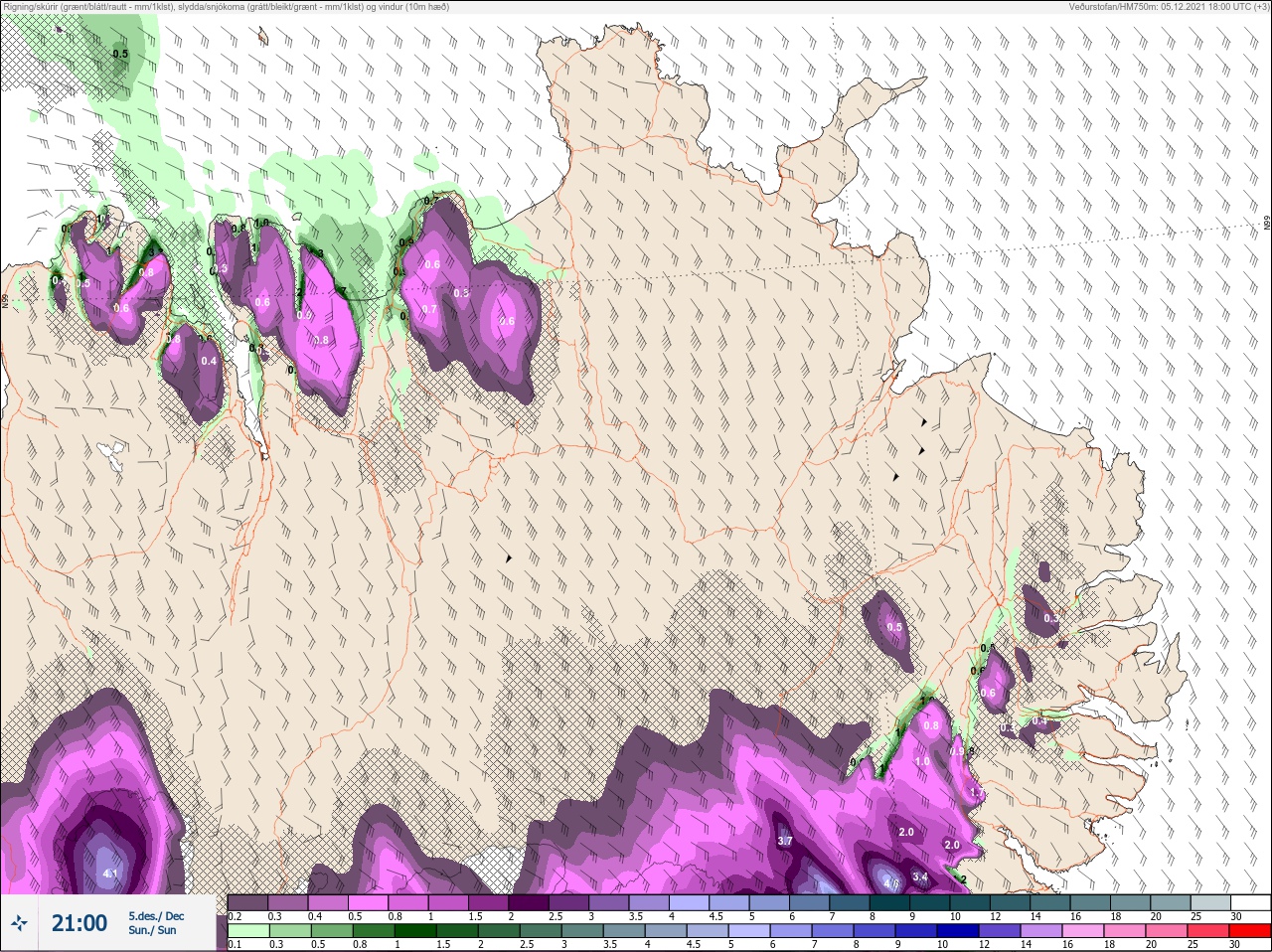Click the upper legend pink swatch starting at 0.5

(368, 902)
